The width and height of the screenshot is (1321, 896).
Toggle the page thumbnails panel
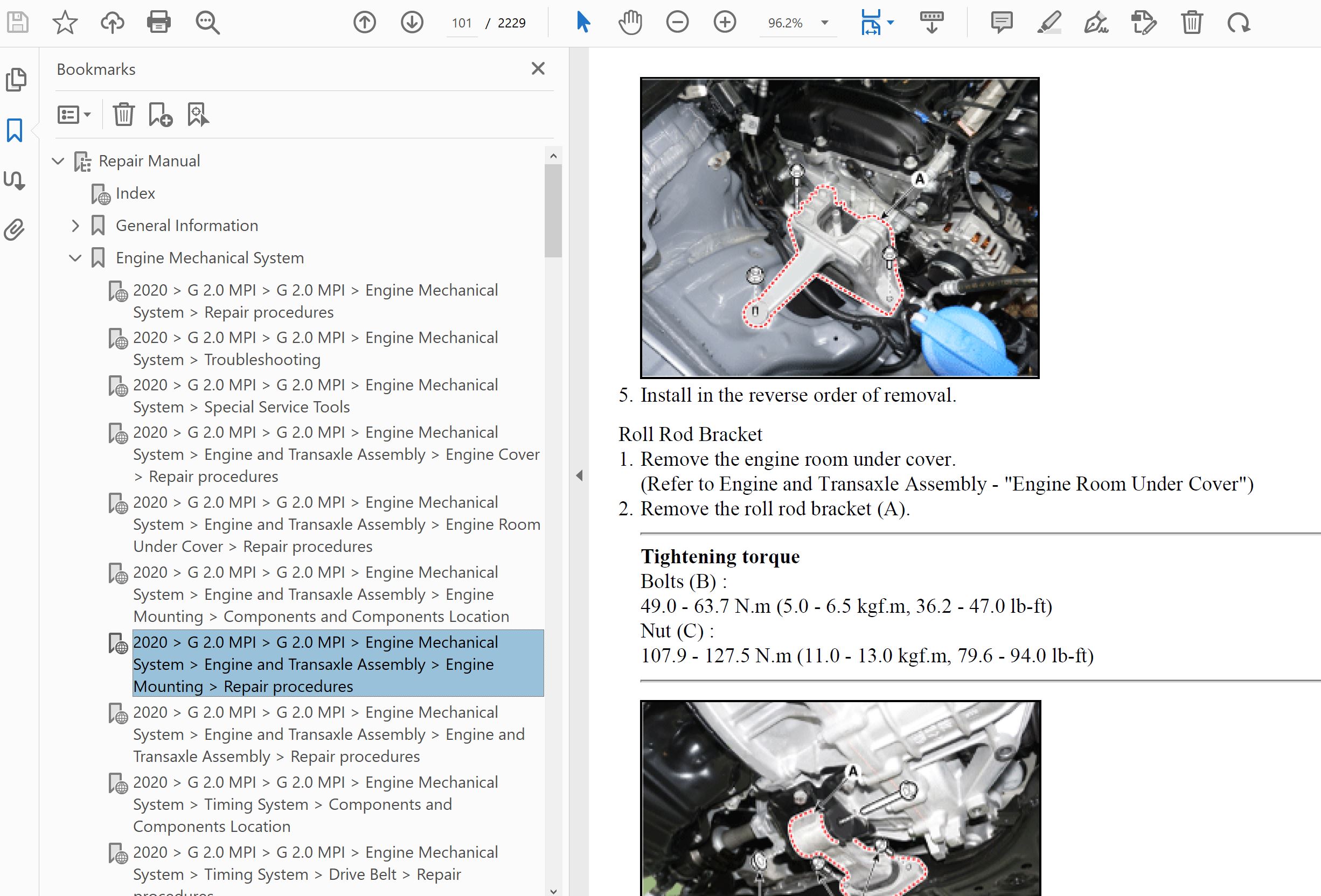15,80
